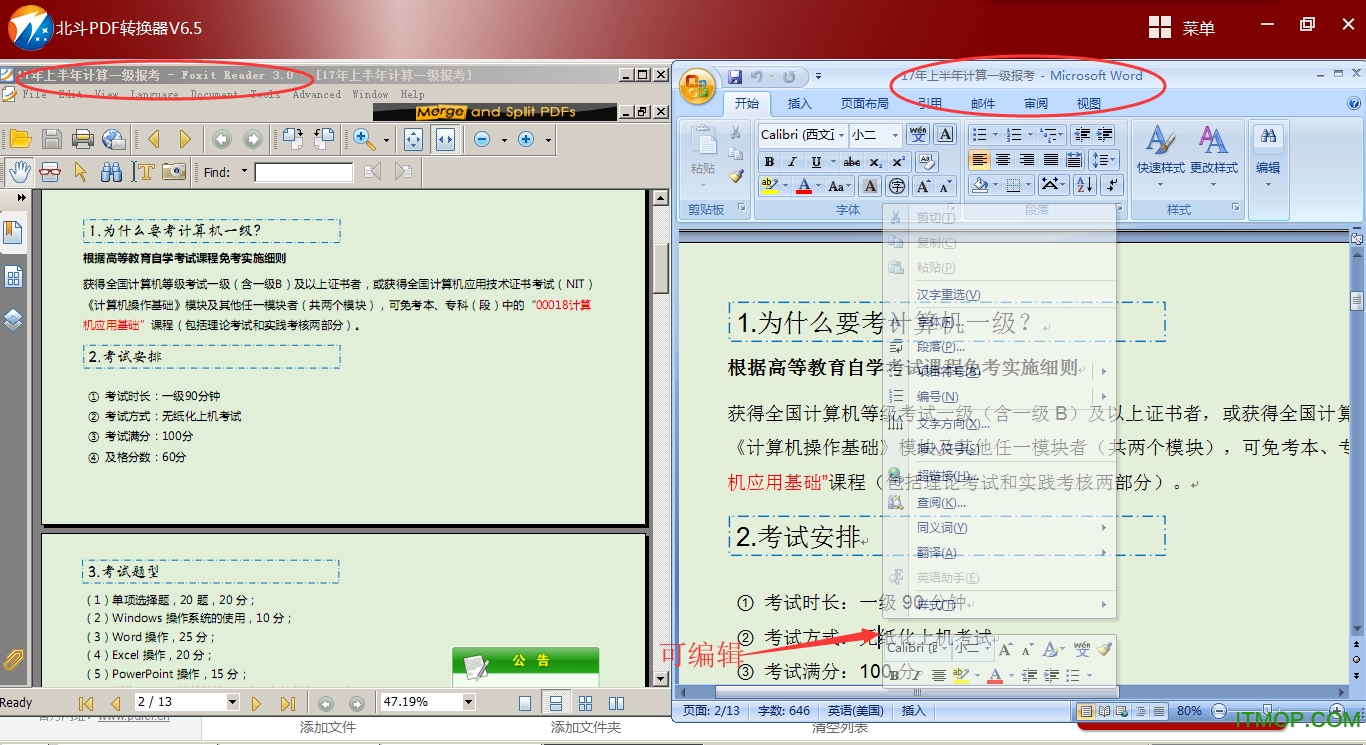The height and width of the screenshot is (745, 1366).
Task: Switch to the 页面布局 ribbon tab
Action: pyautogui.click(x=864, y=103)
